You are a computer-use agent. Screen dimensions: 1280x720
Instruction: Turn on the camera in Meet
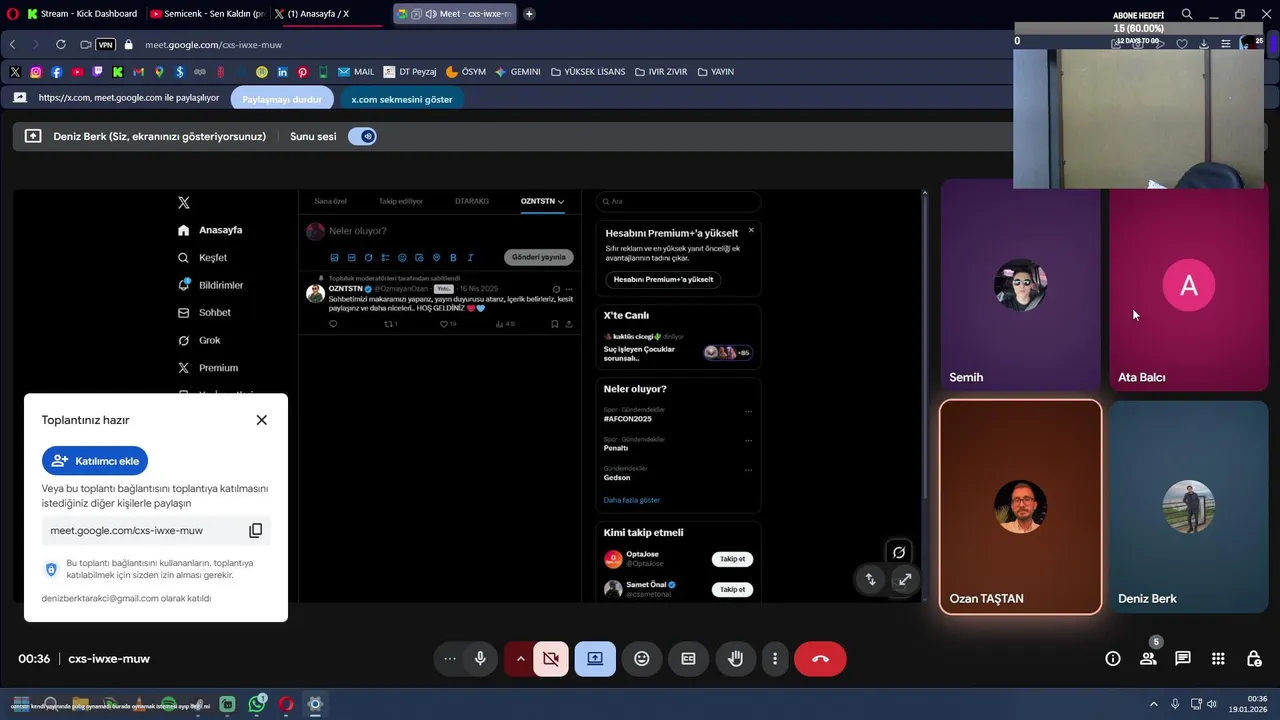coord(551,659)
